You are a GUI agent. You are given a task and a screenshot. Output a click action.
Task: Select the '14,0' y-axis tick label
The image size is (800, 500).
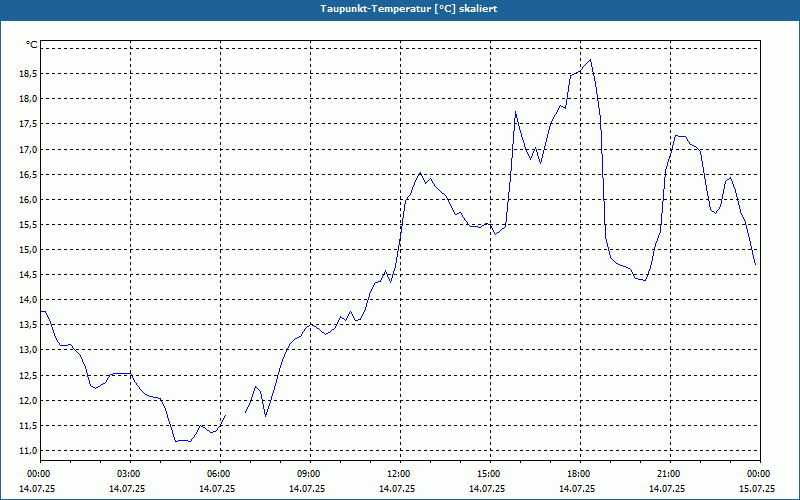coord(28,300)
